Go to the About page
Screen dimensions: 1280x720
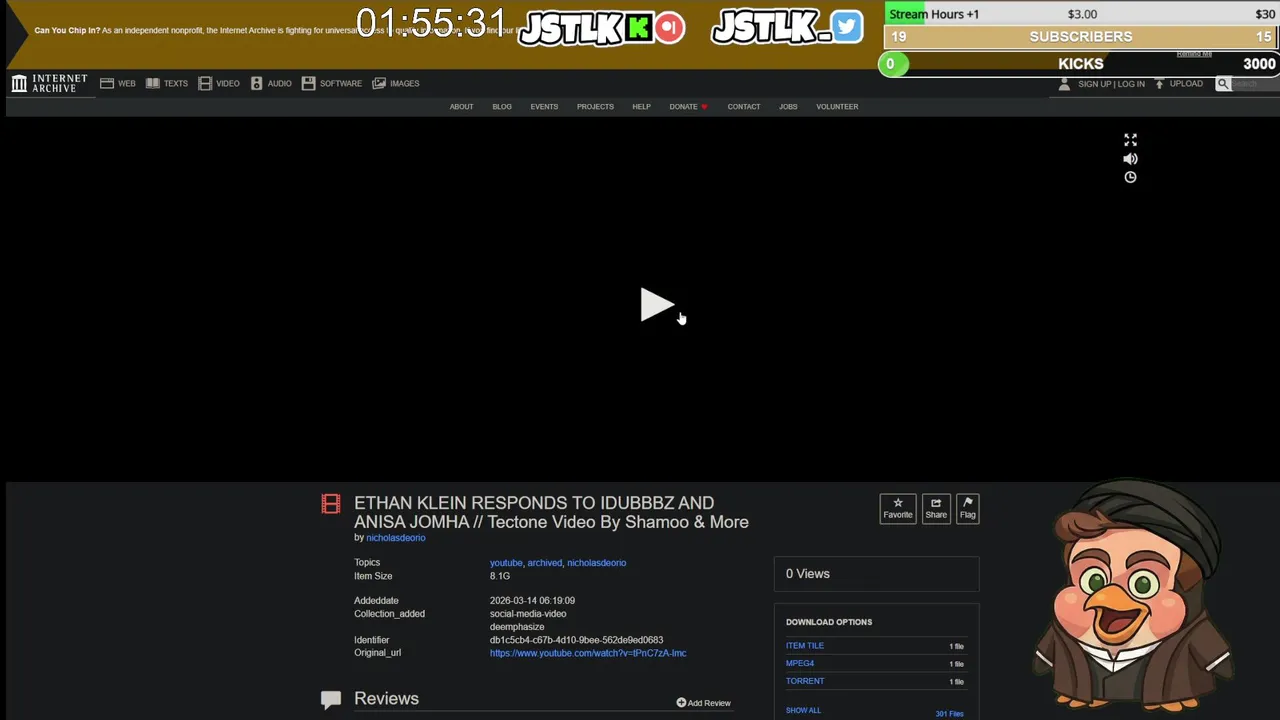(x=461, y=107)
